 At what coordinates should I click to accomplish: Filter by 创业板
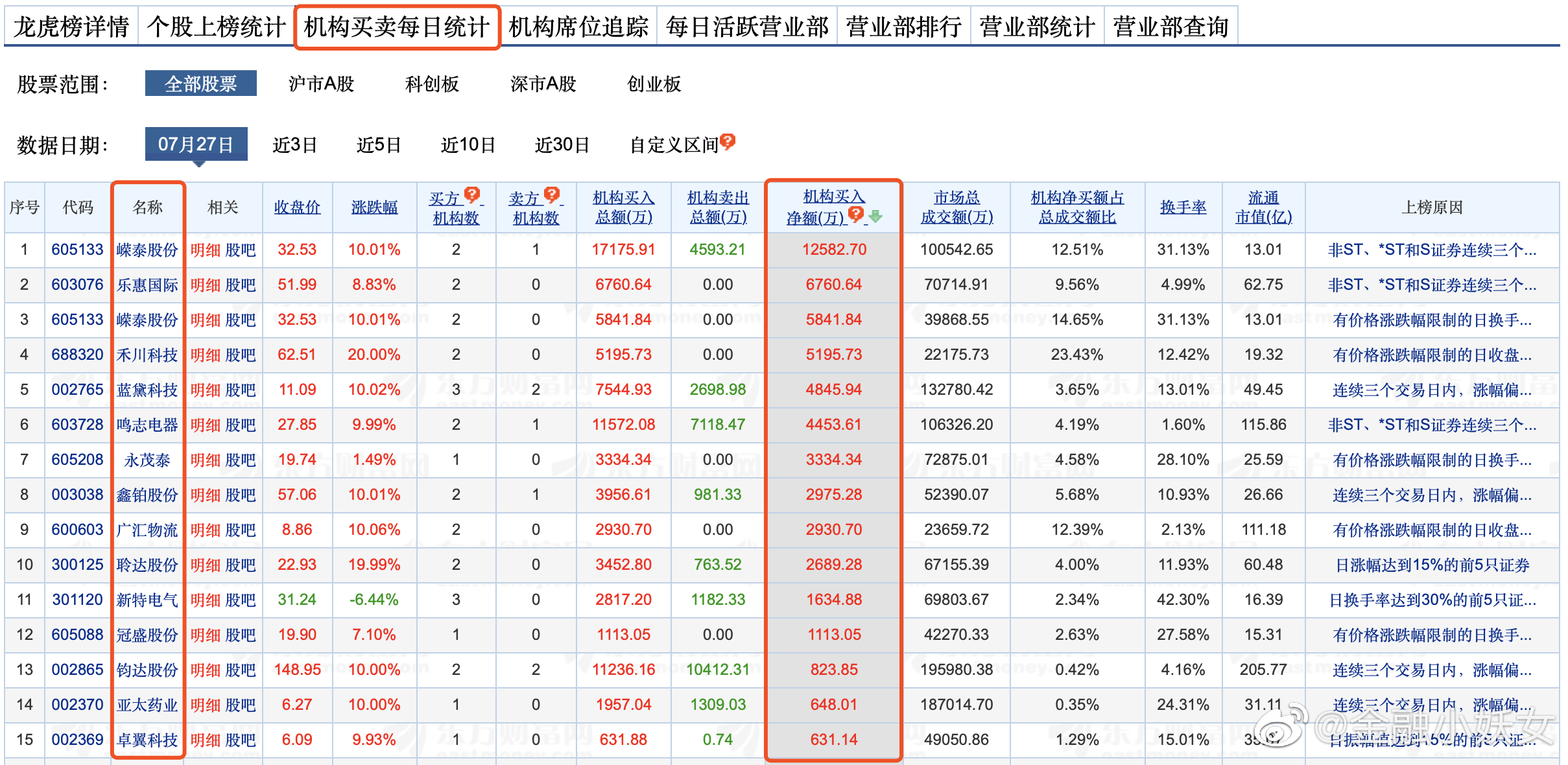[654, 84]
